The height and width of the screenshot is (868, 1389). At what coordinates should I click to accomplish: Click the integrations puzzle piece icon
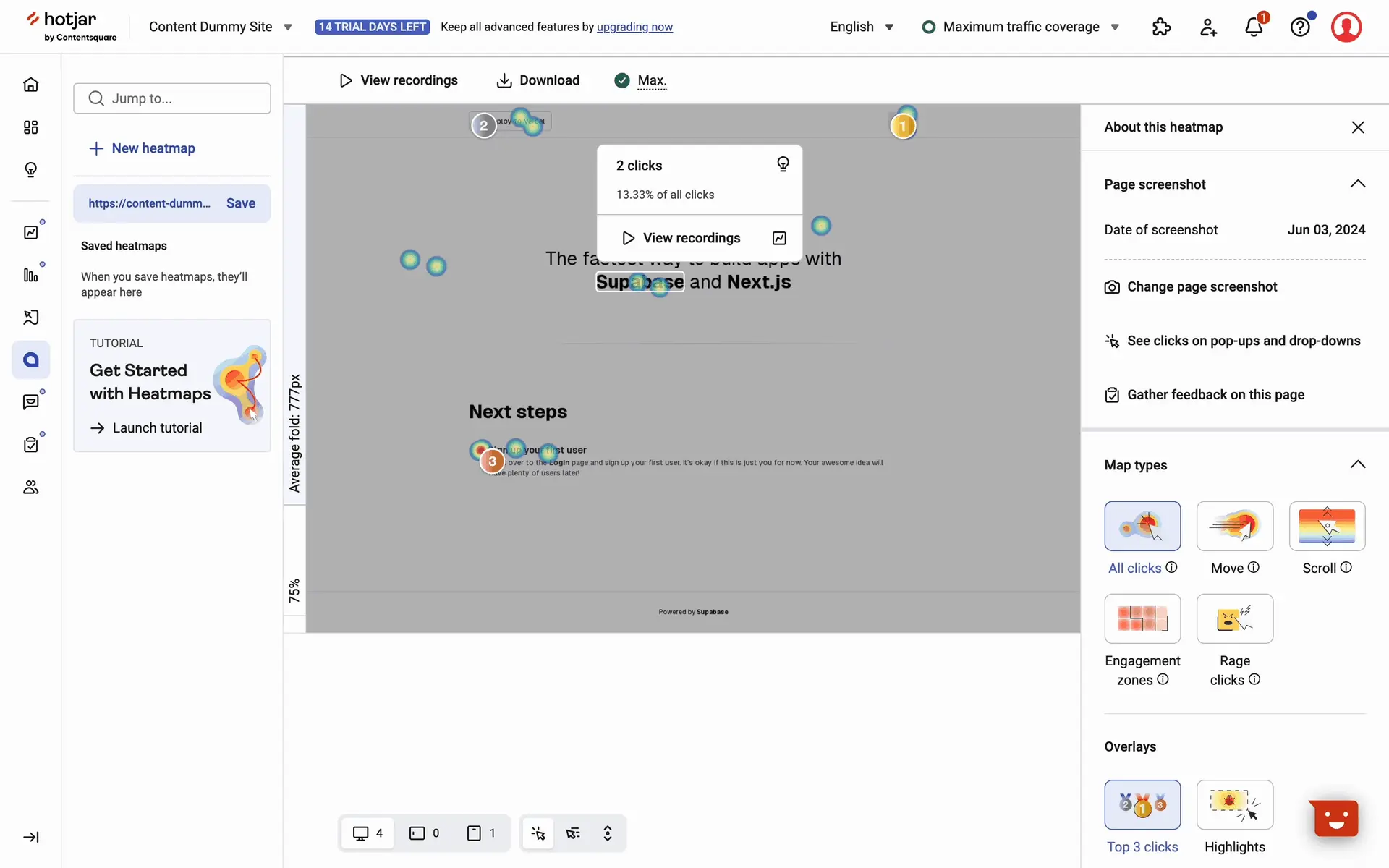(1161, 27)
